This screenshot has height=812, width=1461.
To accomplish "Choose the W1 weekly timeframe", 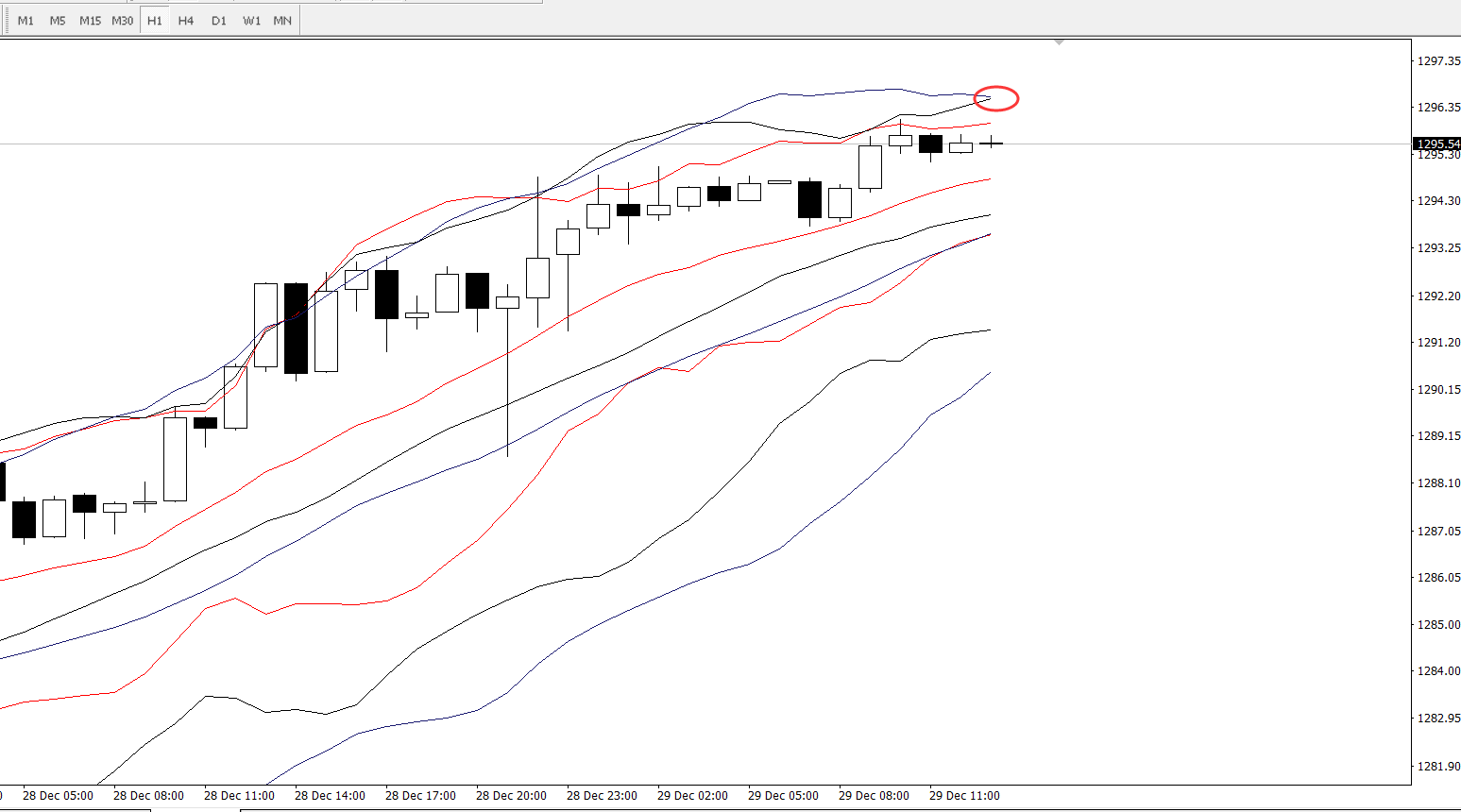I will [251, 21].
